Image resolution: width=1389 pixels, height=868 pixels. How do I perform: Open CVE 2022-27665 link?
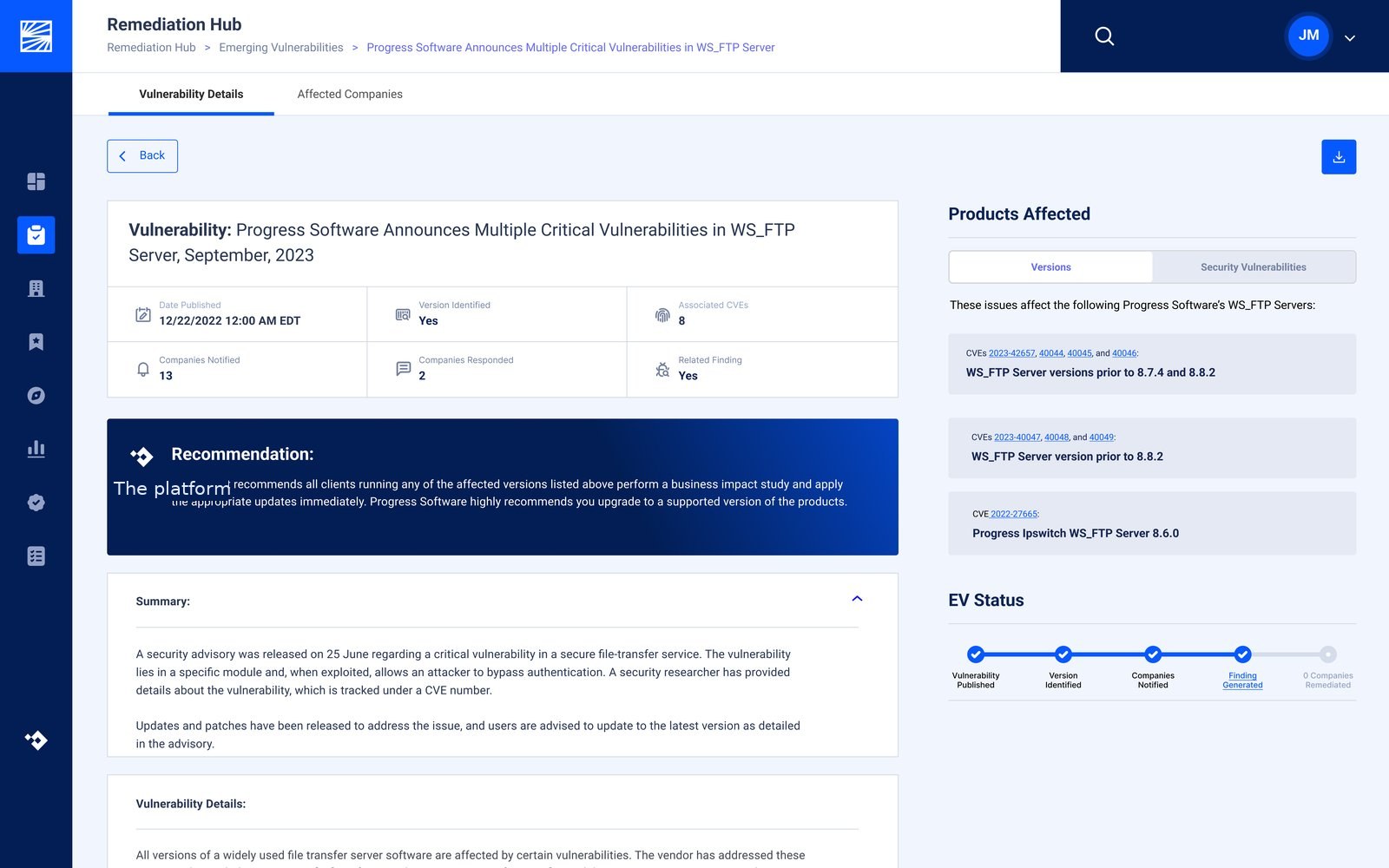point(1014,514)
